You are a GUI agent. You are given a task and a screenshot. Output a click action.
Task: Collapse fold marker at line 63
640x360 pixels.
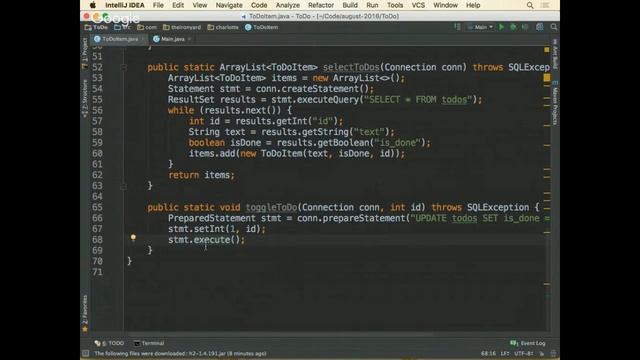point(123,186)
